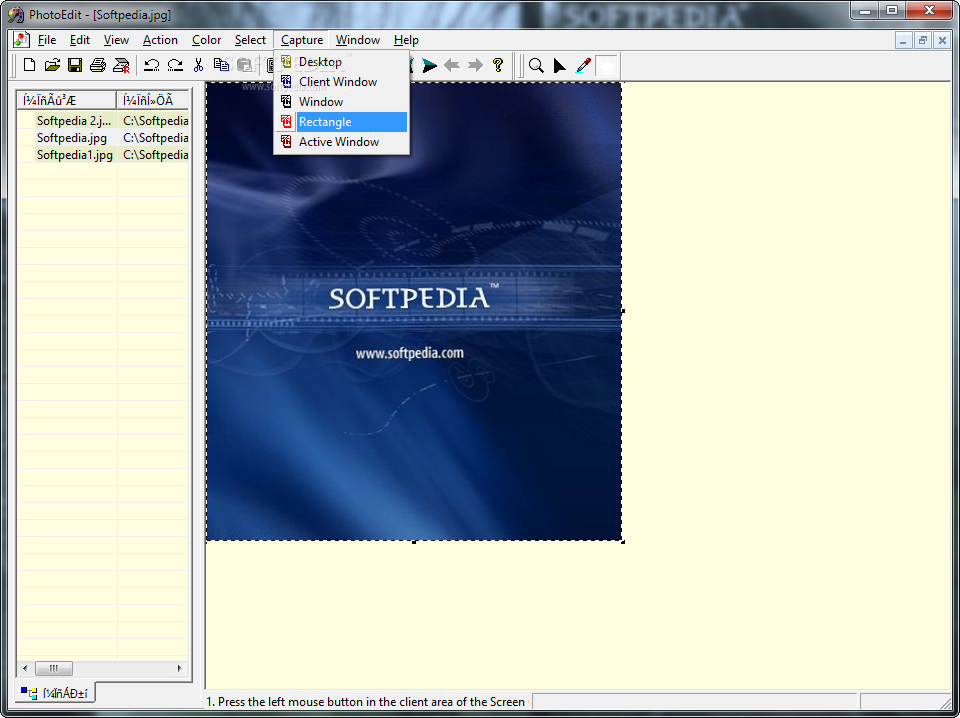Minimize the inner document window

[x=903, y=41]
